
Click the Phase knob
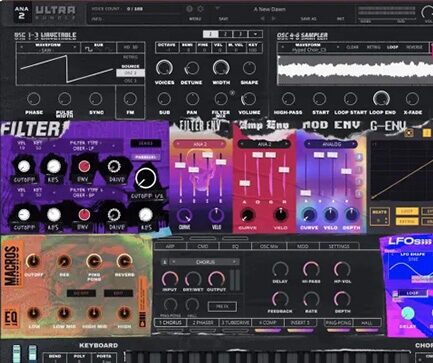tap(33, 99)
